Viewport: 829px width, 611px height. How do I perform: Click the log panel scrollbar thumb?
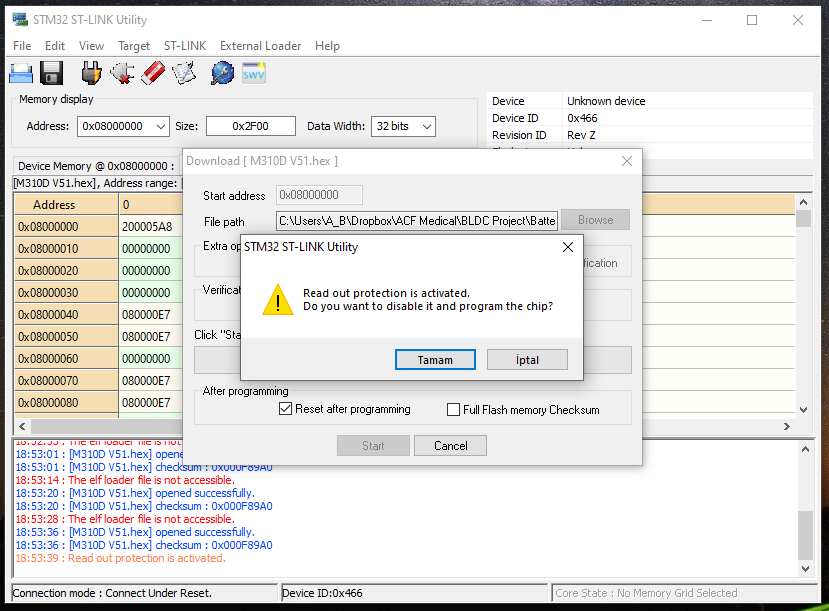pyautogui.click(x=805, y=534)
